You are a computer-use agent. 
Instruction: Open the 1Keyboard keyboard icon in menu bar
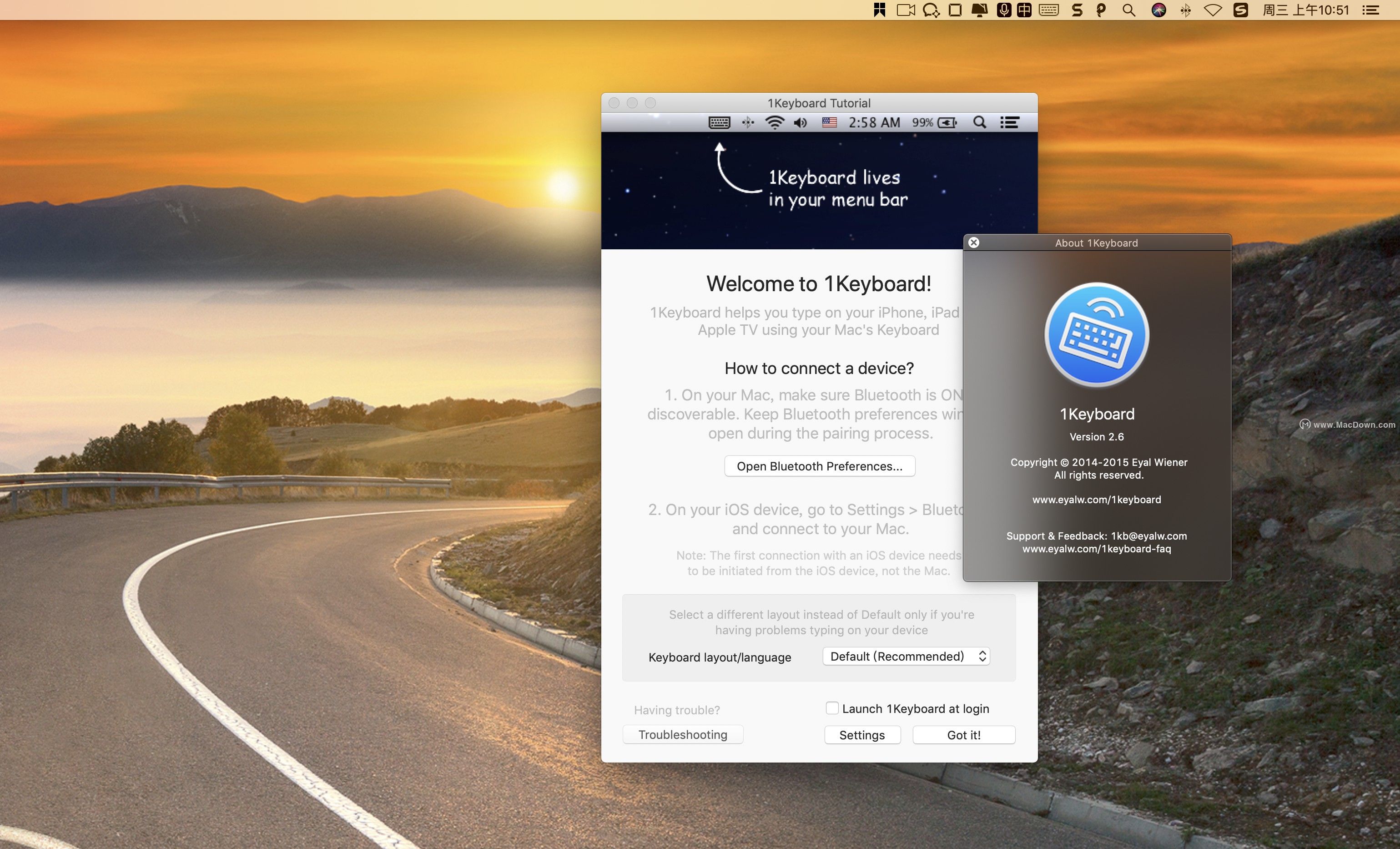1048,10
